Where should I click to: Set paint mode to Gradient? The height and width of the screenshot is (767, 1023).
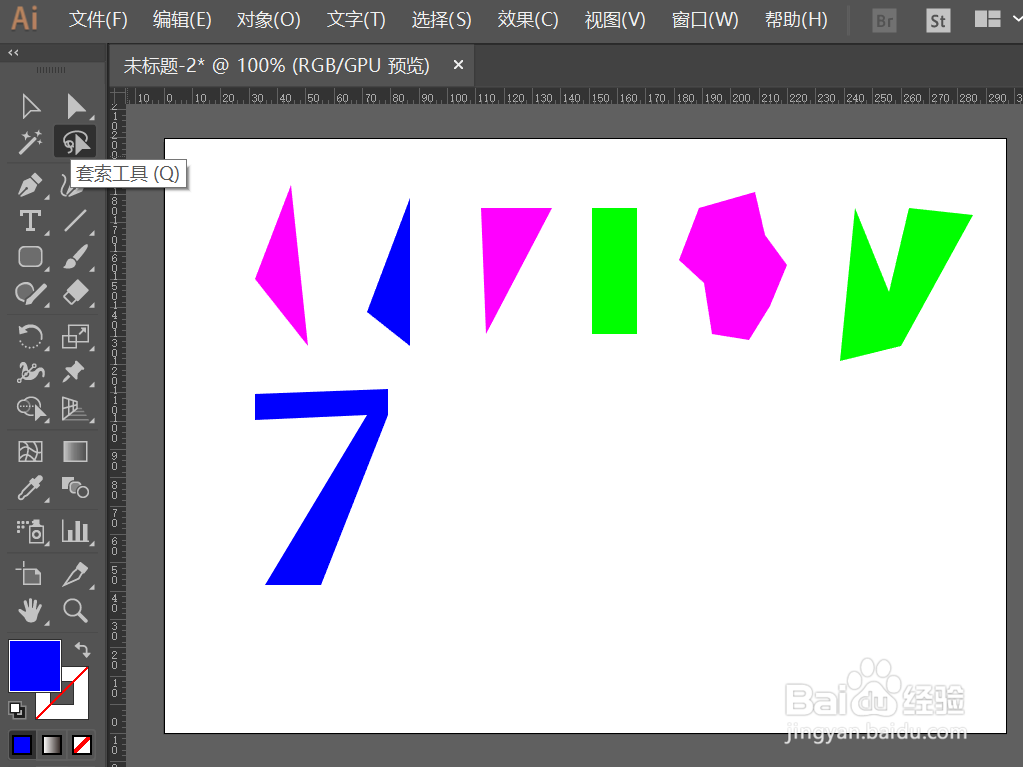click(x=52, y=745)
